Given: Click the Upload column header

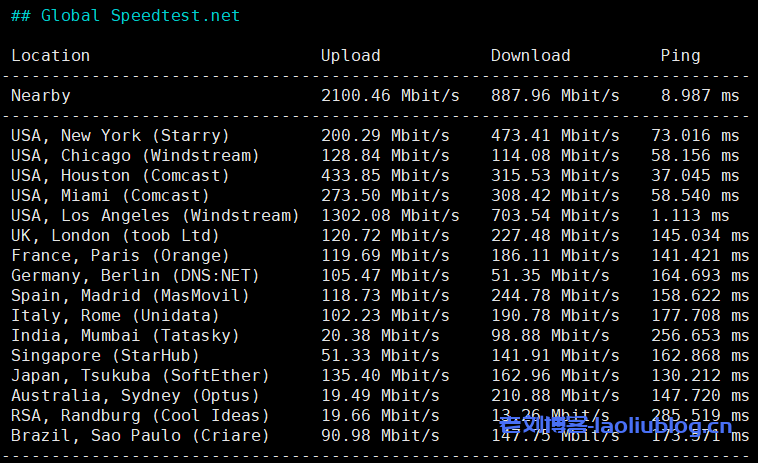Looking at the screenshot, I should (x=350, y=56).
